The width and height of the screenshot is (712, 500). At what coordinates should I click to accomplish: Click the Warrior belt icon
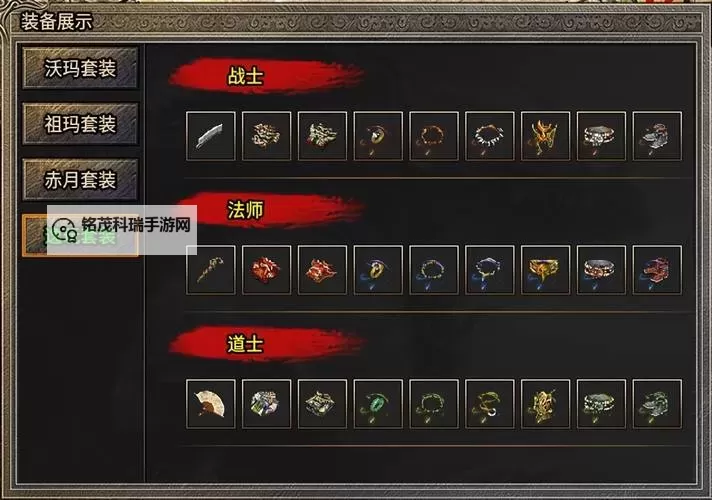(601, 136)
